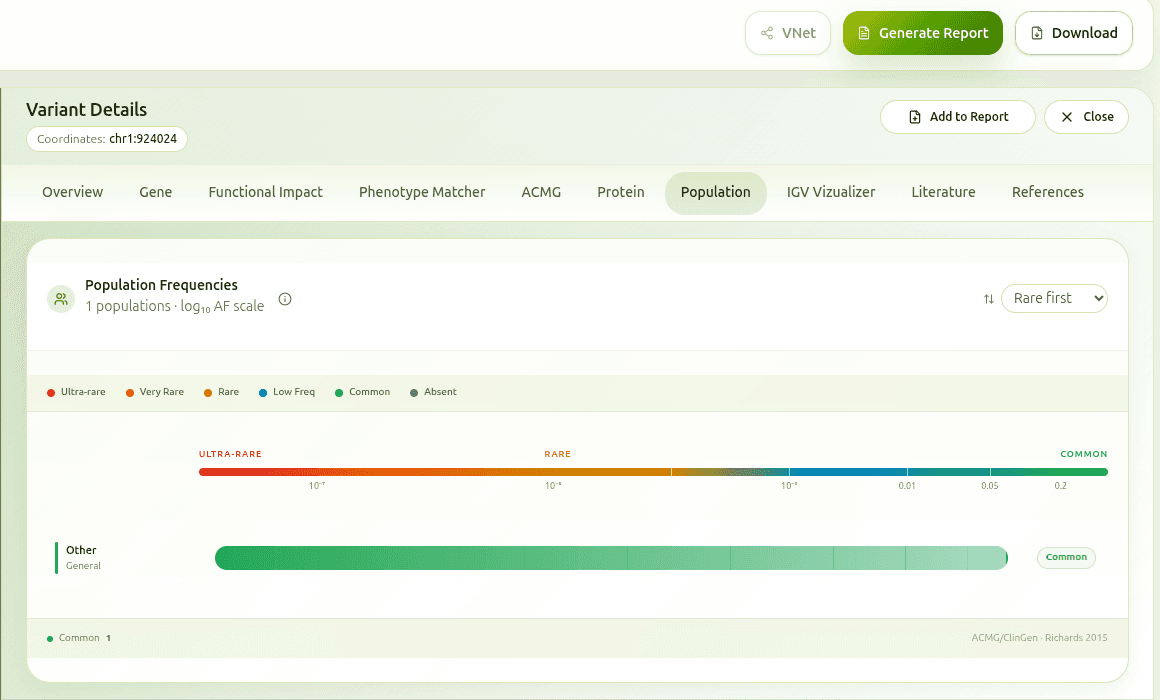Click the Add to Report plus-file icon
Image resolution: width=1160 pixels, height=700 pixels.
914,117
